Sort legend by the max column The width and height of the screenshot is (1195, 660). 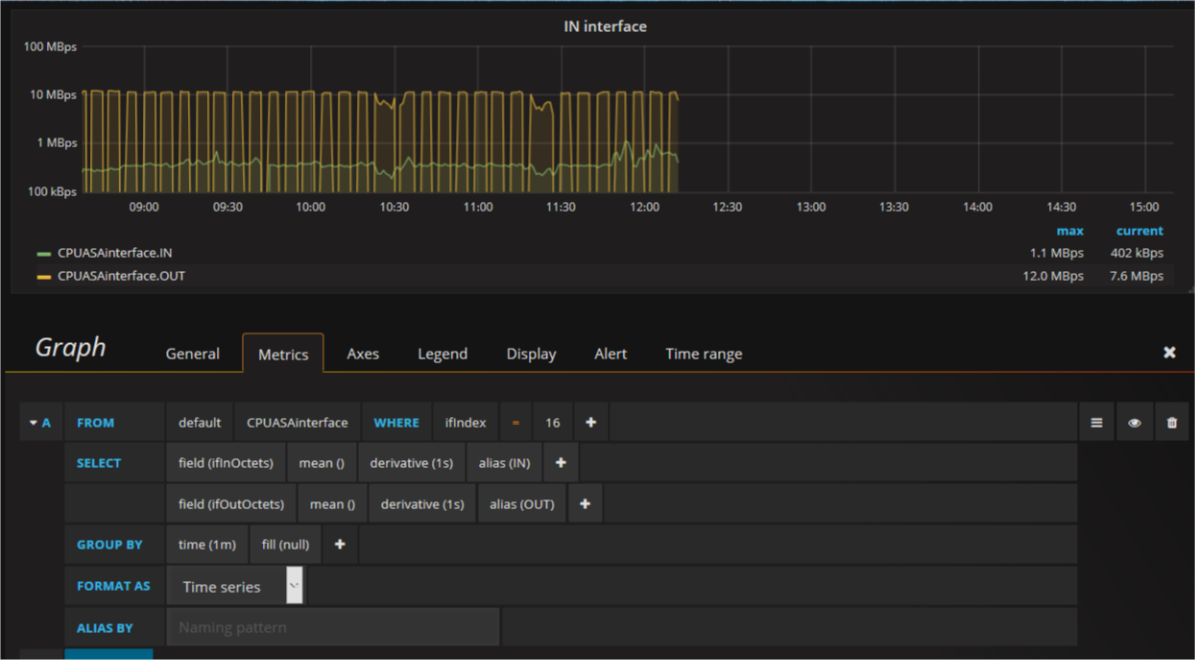click(1070, 230)
